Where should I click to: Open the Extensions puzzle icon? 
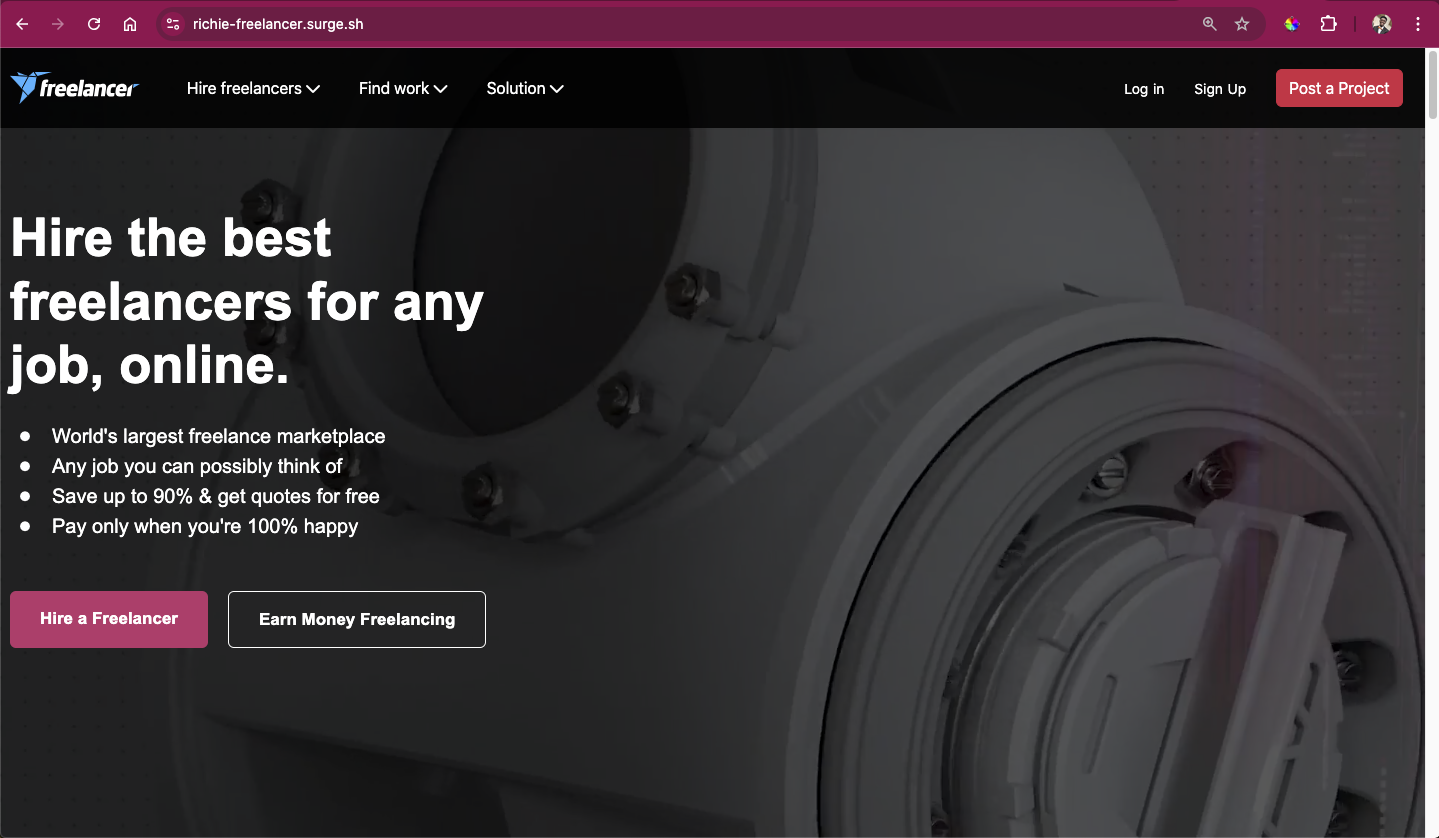pyautogui.click(x=1329, y=24)
